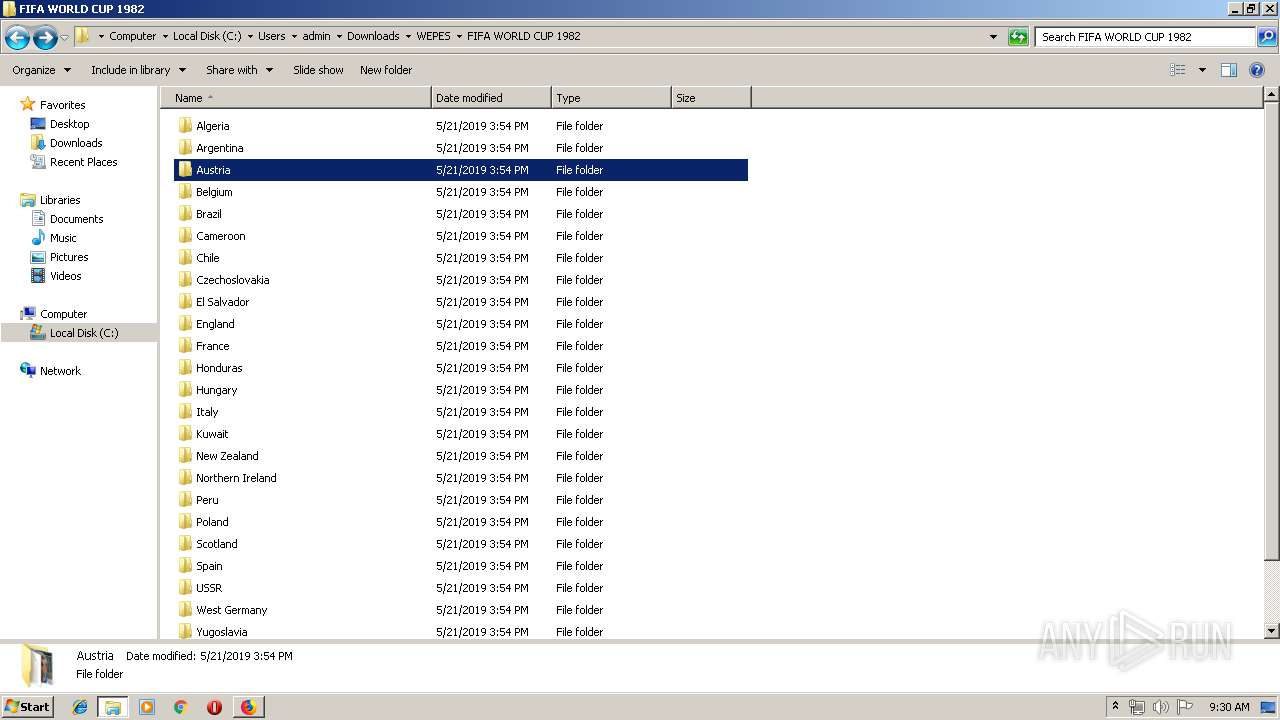The width and height of the screenshot is (1280, 720).
Task: Click the Brazil folder icon
Action: 185,214
